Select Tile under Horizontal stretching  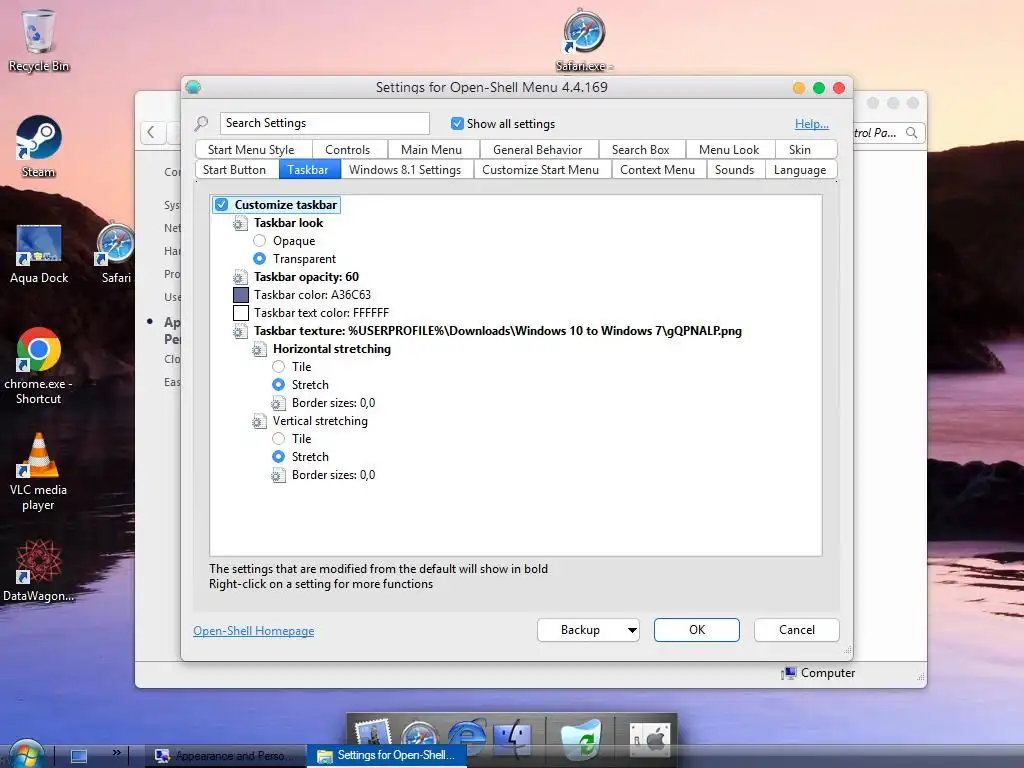[278, 367]
